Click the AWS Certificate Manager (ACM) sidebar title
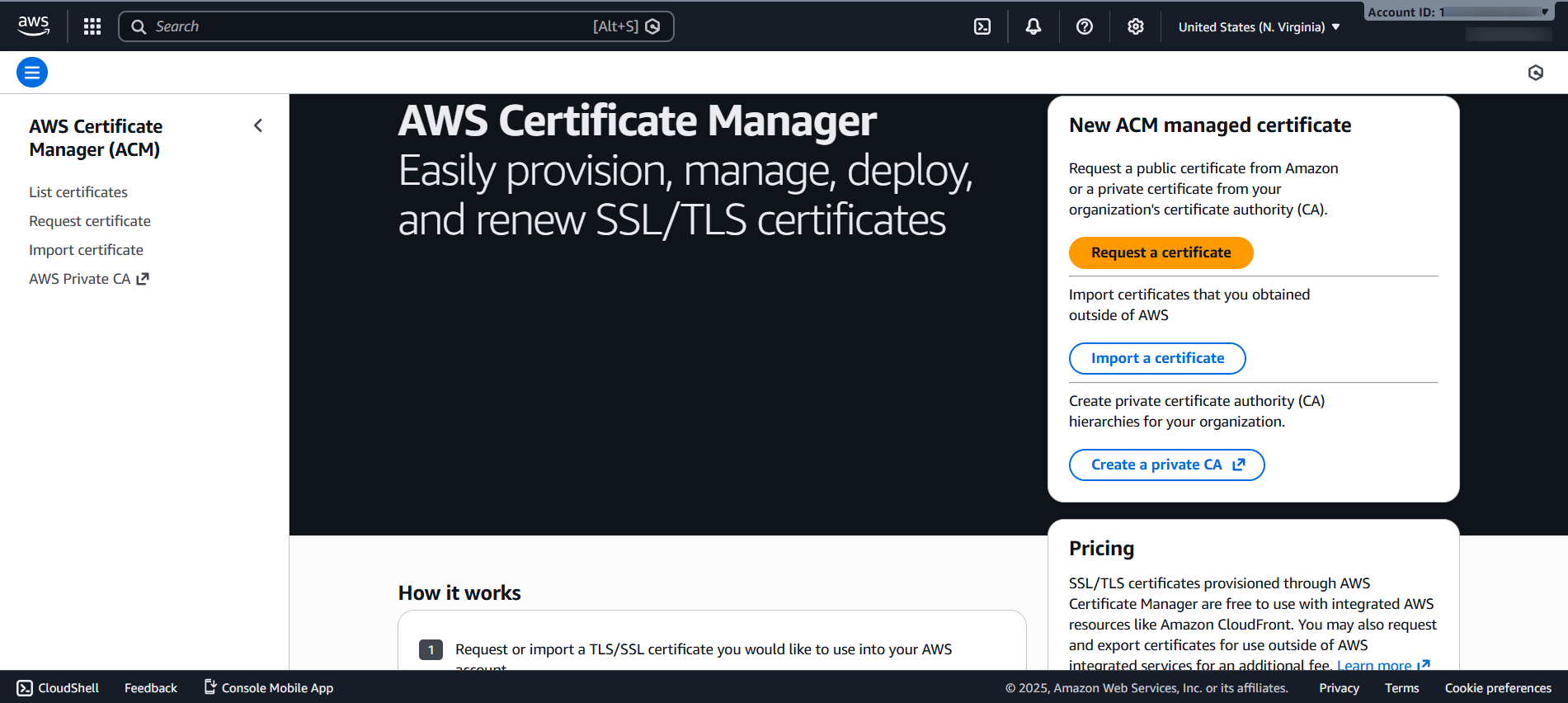Image resolution: width=1568 pixels, height=703 pixels. pyautogui.click(x=96, y=138)
